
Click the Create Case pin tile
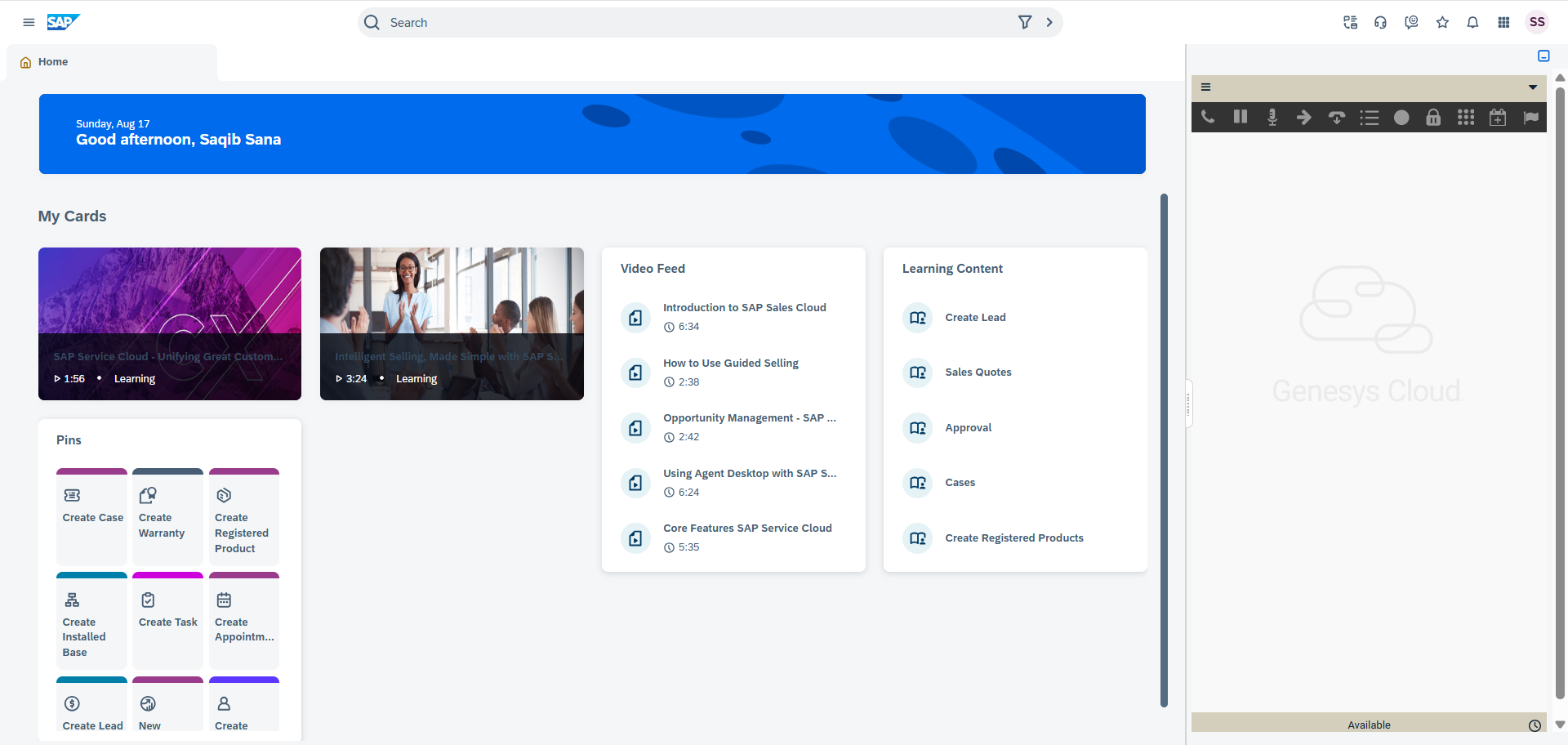(92, 516)
